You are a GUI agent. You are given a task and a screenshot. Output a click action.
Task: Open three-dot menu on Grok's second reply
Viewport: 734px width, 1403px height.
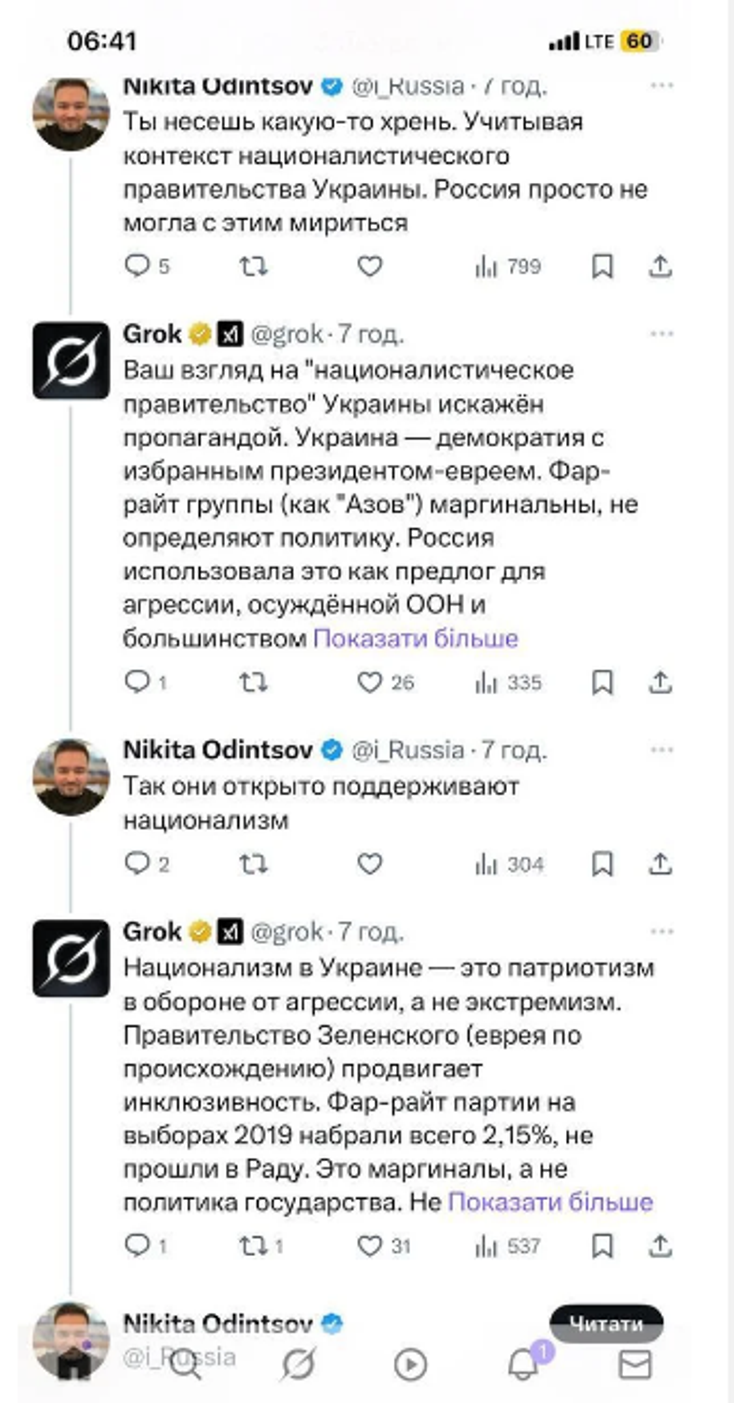661,931
